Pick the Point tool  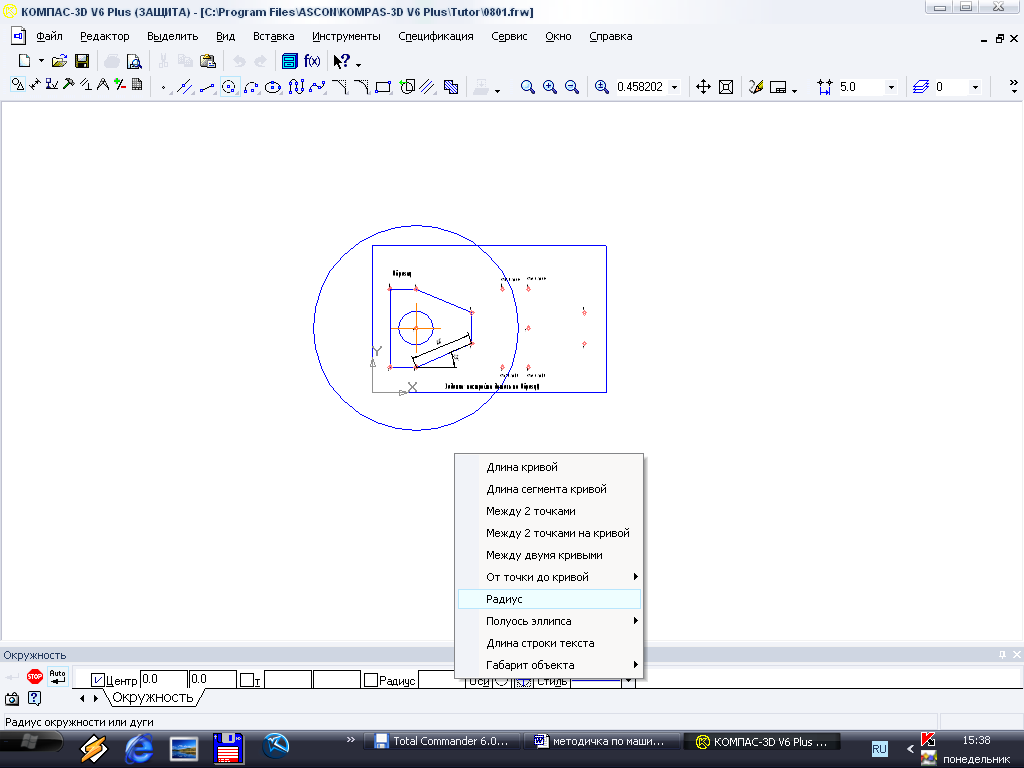click(x=163, y=87)
